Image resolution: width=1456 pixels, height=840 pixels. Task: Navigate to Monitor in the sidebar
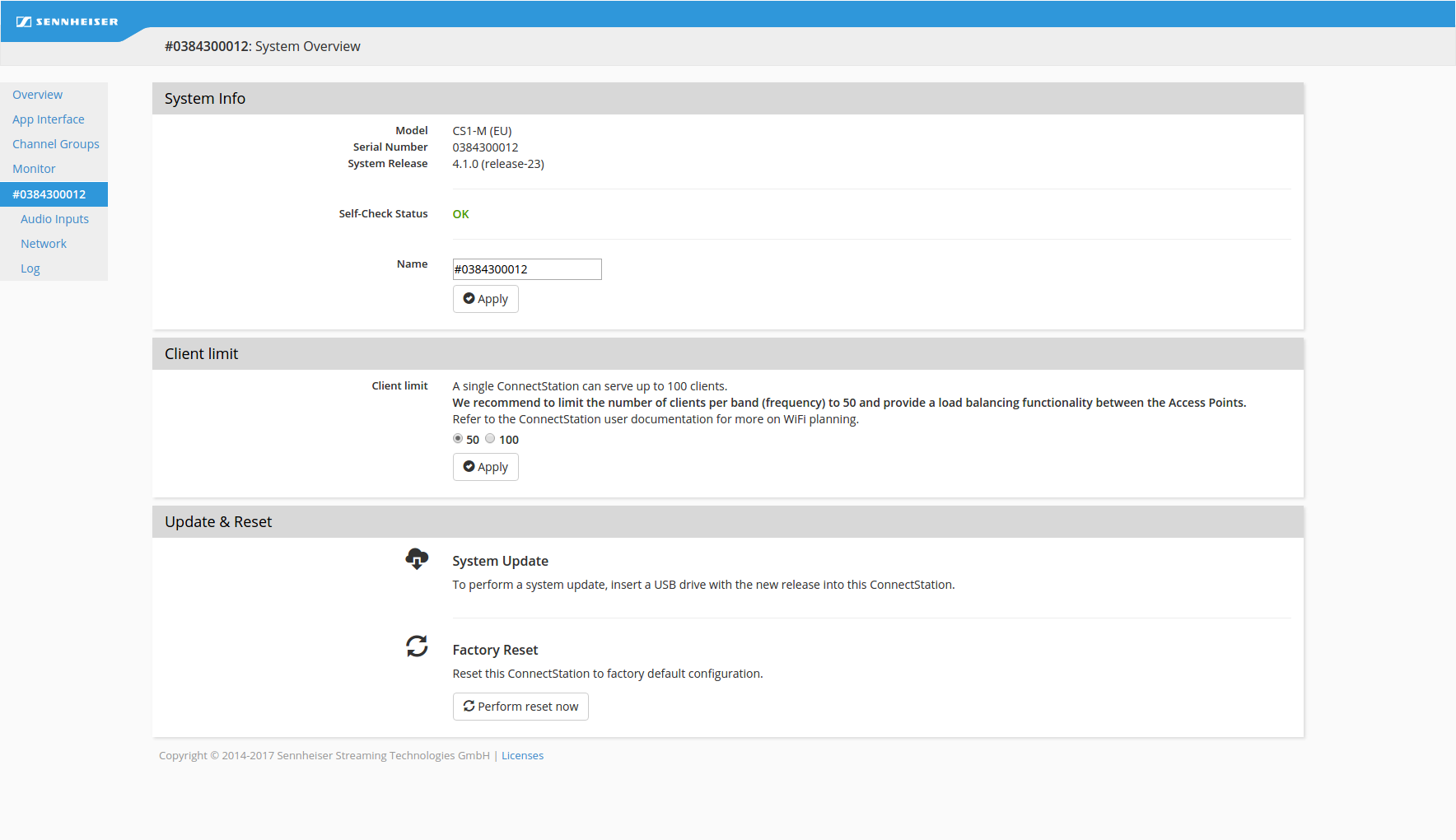(x=34, y=169)
